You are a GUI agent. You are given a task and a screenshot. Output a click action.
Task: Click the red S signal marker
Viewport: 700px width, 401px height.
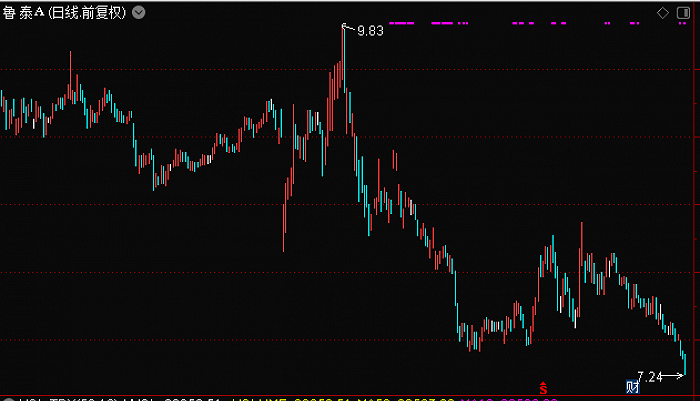[543, 388]
